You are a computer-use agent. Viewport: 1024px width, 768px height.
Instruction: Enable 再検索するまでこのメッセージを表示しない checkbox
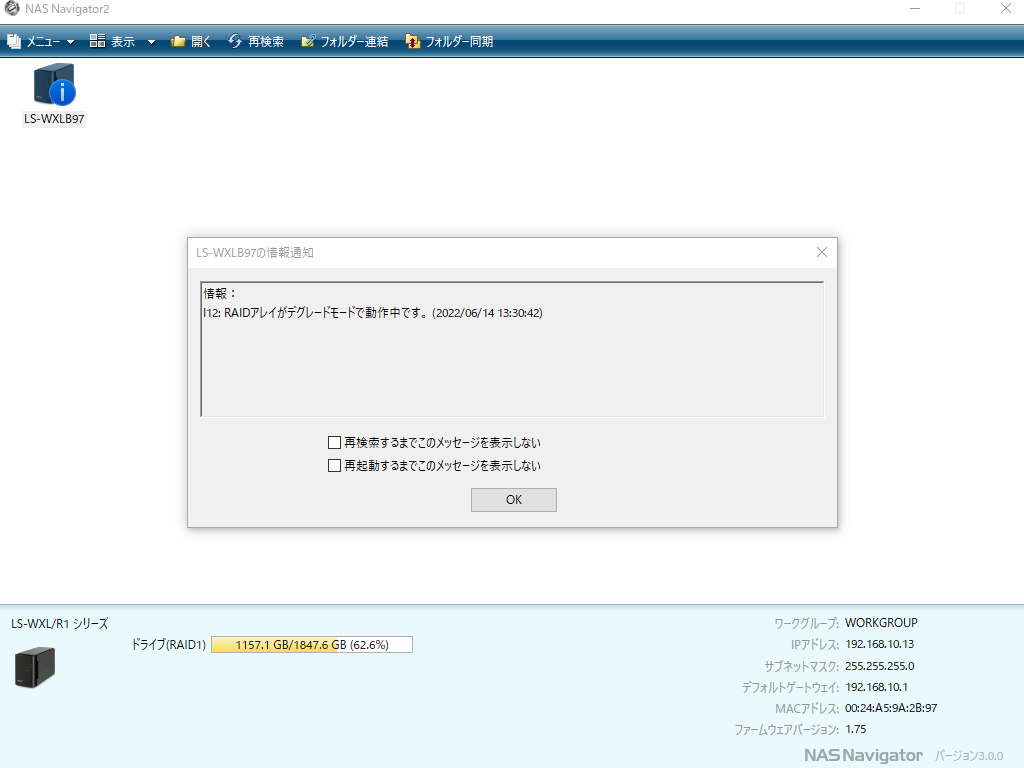[335, 442]
